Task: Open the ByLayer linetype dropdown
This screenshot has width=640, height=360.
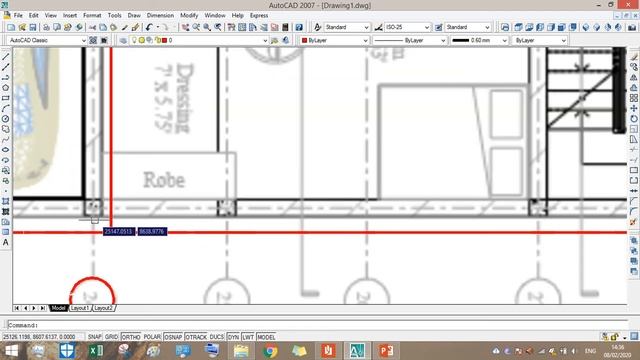Action: [410, 40]
